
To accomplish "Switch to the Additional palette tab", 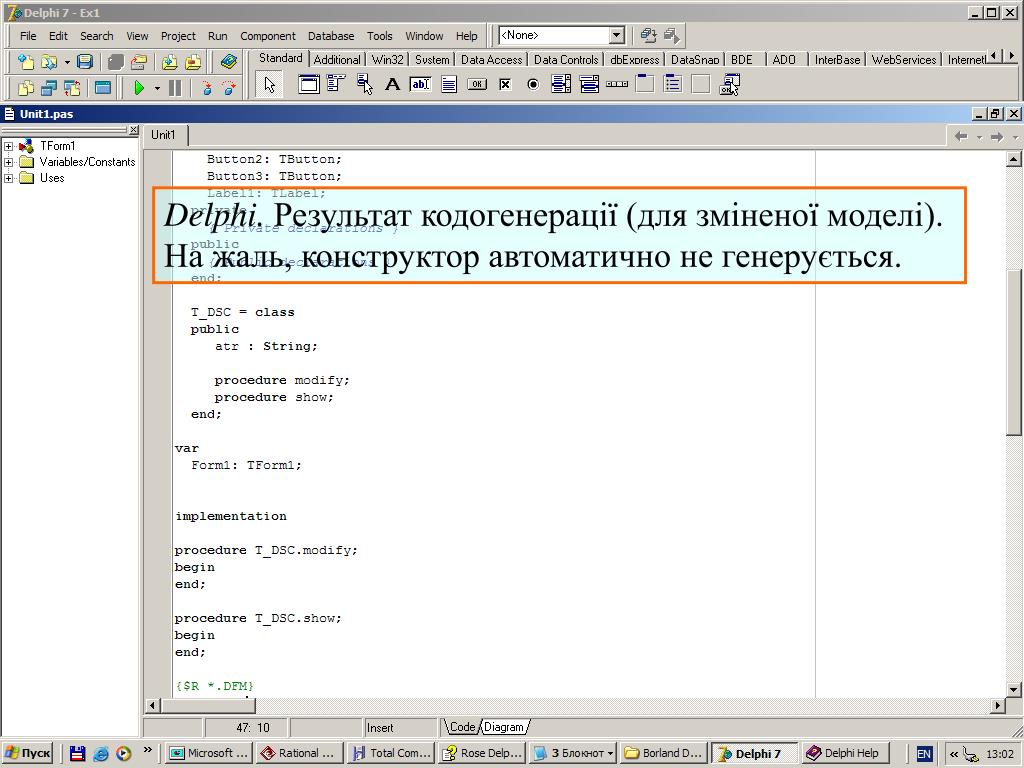I will click(x=337, y=59).
